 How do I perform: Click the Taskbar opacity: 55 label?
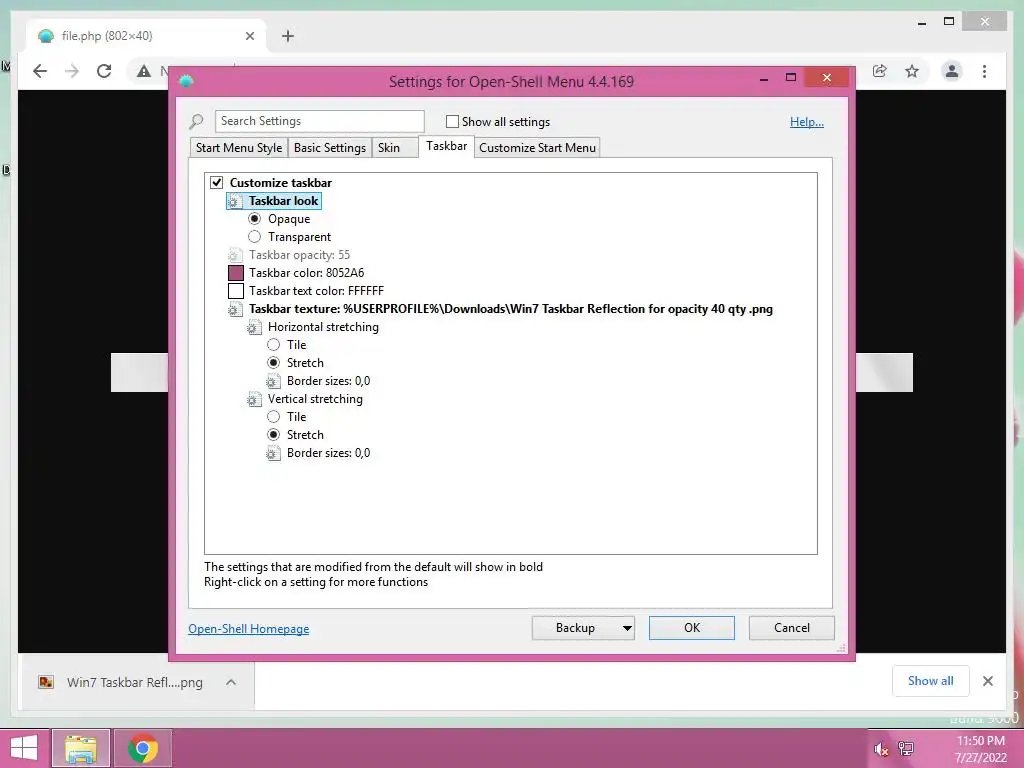pos(300,255)
